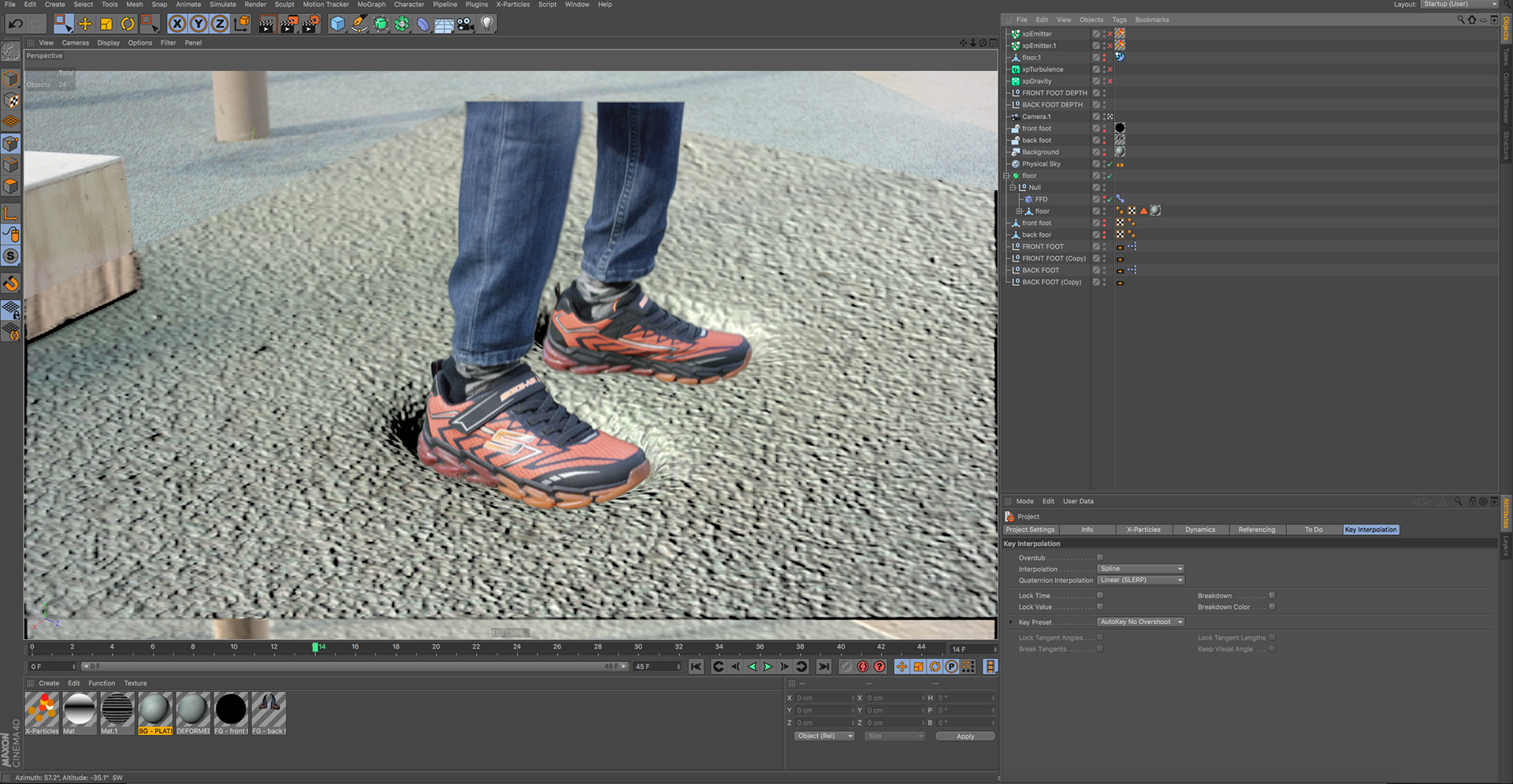Open the Simulate menu
Image resolution: width=1513 pixels, height=784 pixels.
tap(223, 5)
